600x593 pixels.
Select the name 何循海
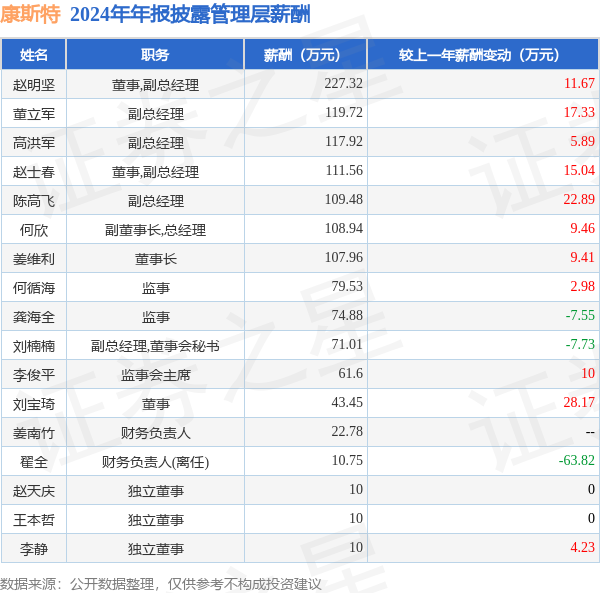34,288
